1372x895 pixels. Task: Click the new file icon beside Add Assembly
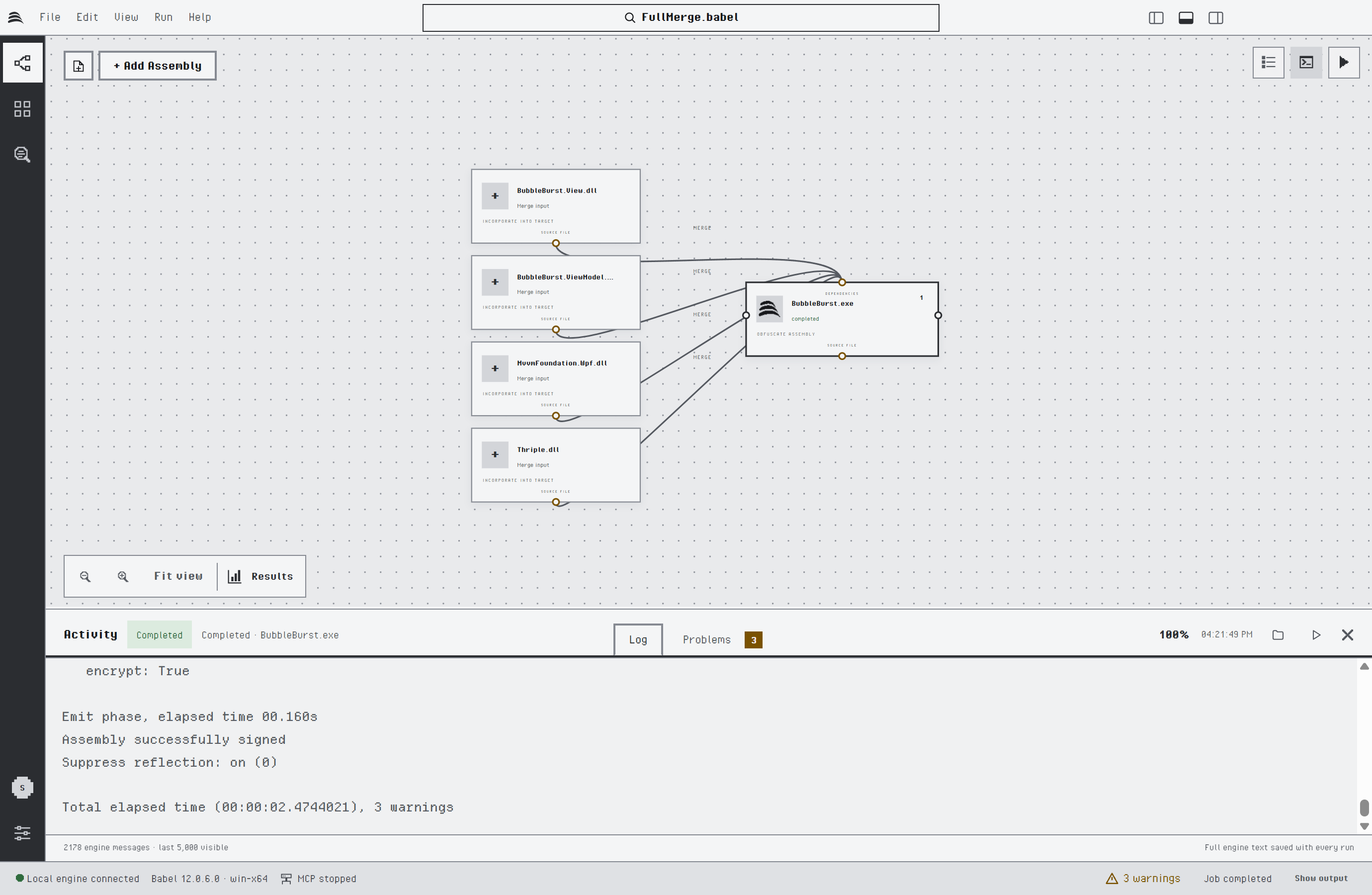coord(79,66)
